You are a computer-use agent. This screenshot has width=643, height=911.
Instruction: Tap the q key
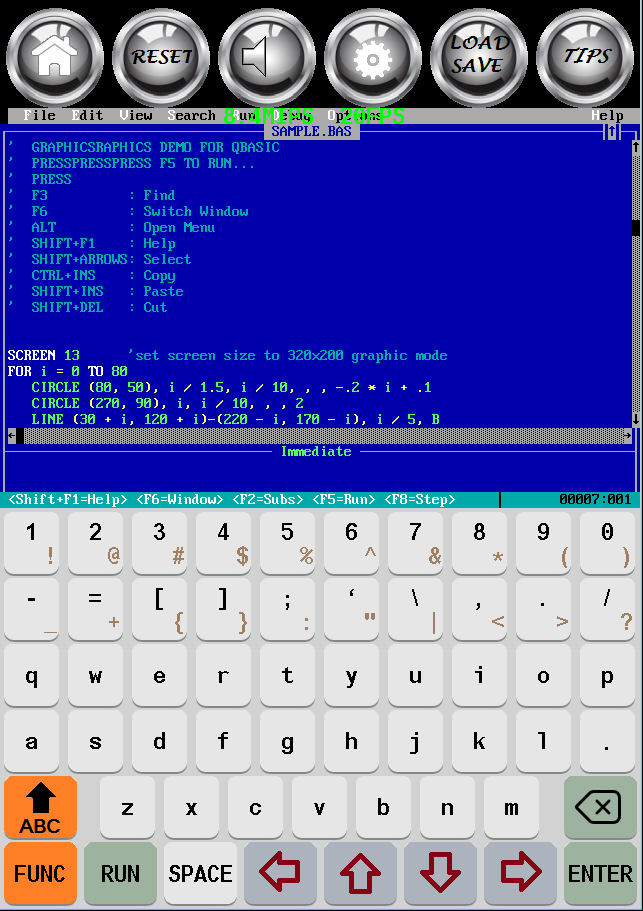(31, 676)
